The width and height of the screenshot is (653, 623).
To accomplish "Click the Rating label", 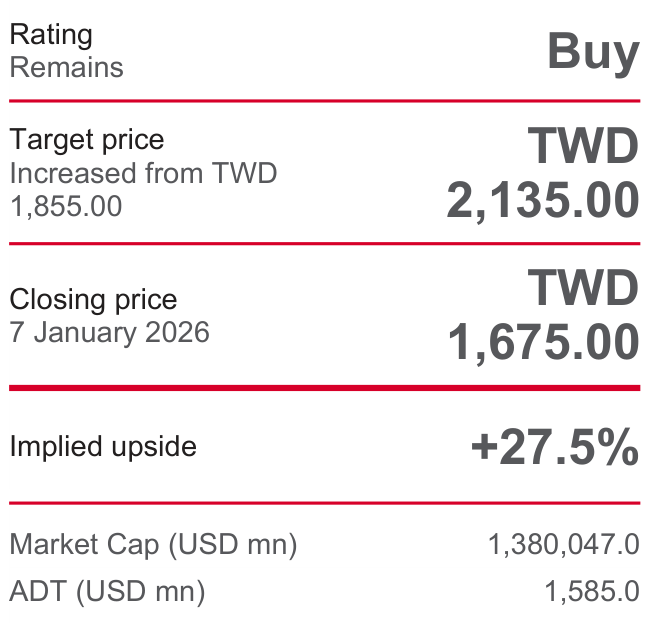I will coord(51,35).
